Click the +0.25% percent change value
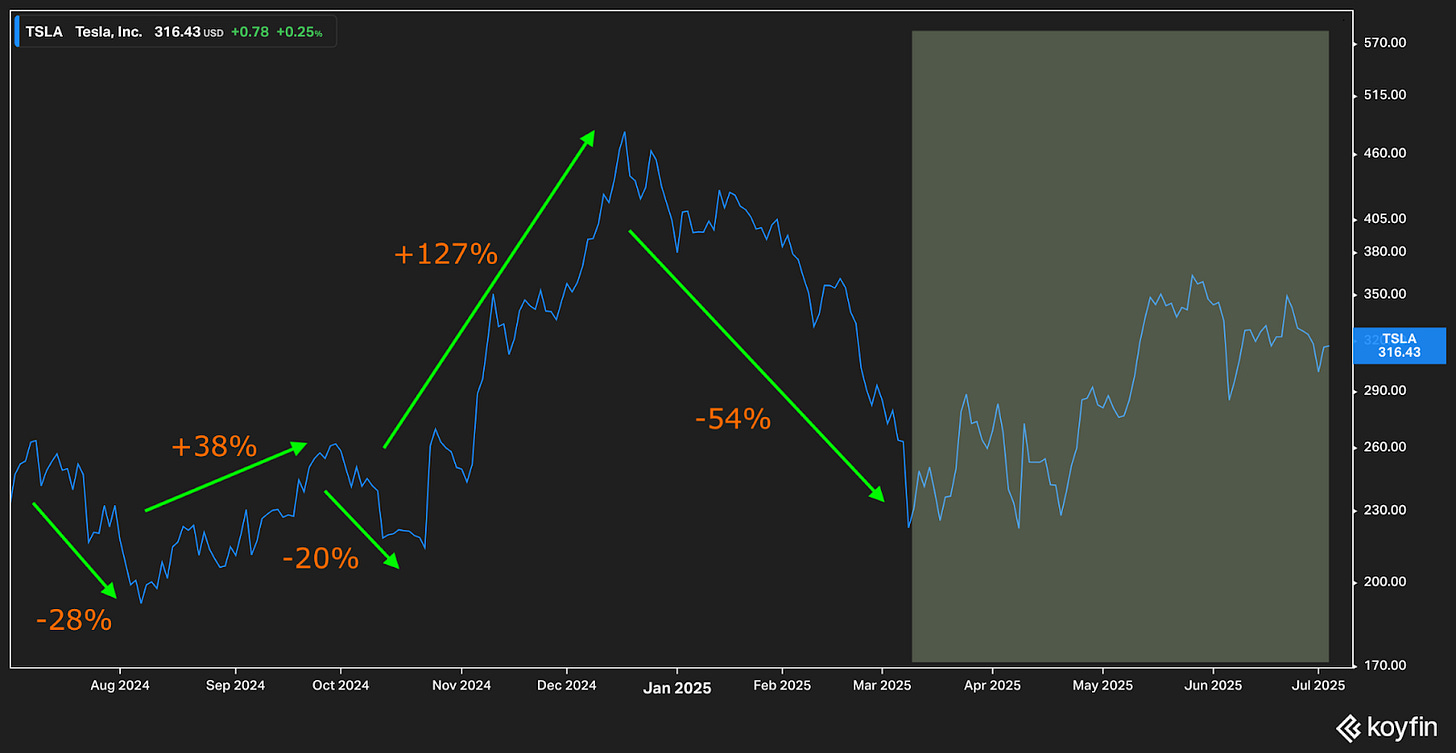Screen dimensions: 1456x753 tap(298, 32)
